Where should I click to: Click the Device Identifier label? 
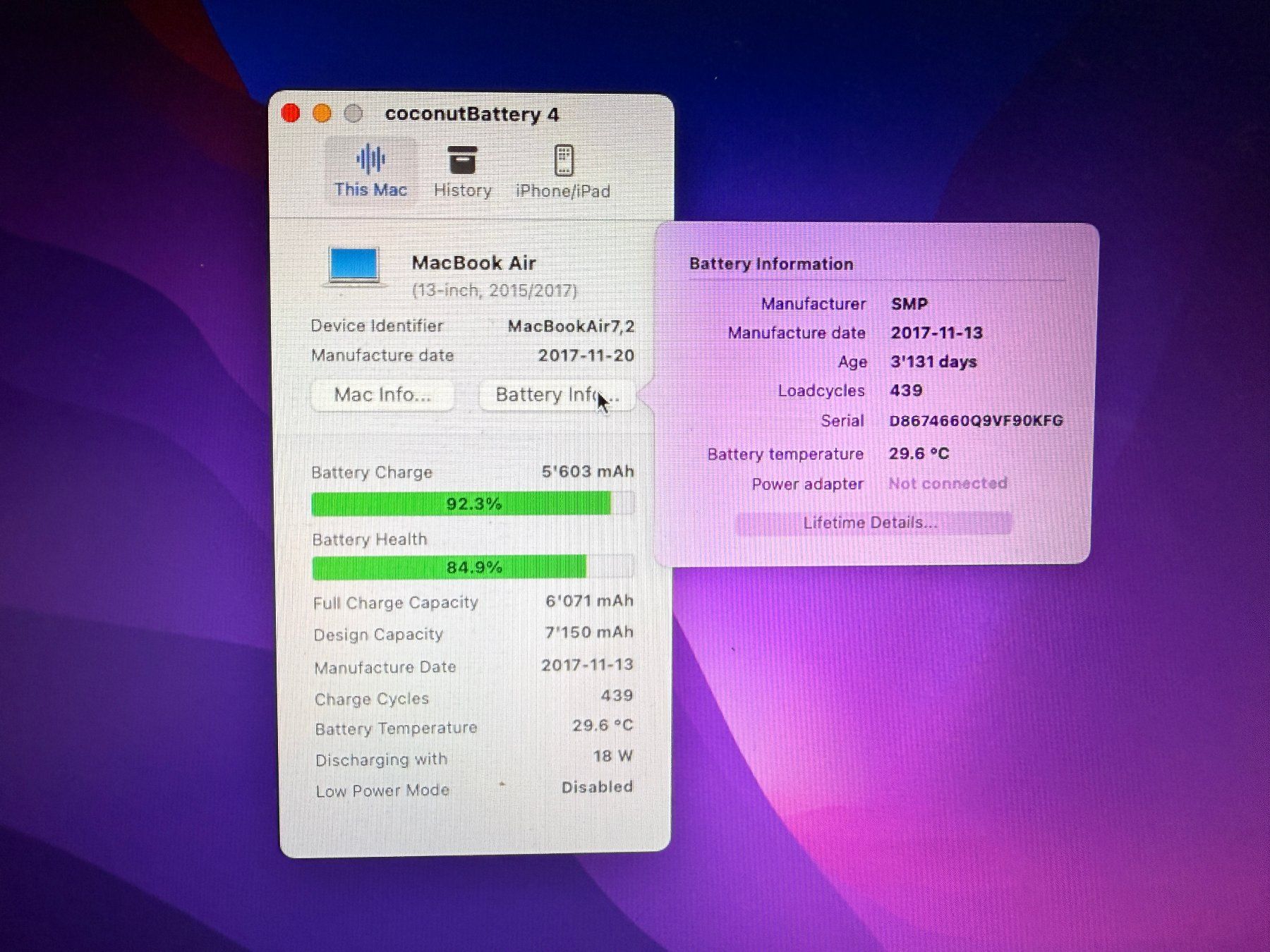377,326
